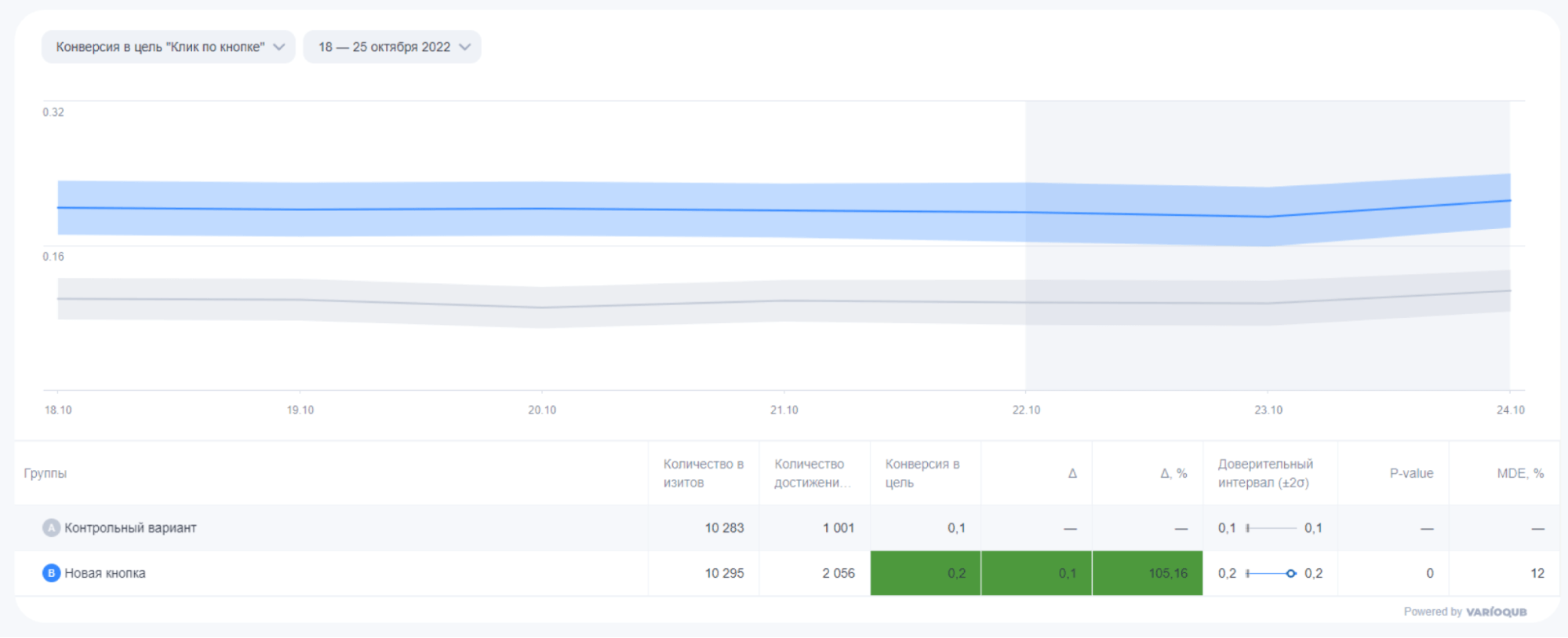Select the 'Контрольный вариант' row label
This screenshot has height=638, width=1568.
tap(130, 528)
